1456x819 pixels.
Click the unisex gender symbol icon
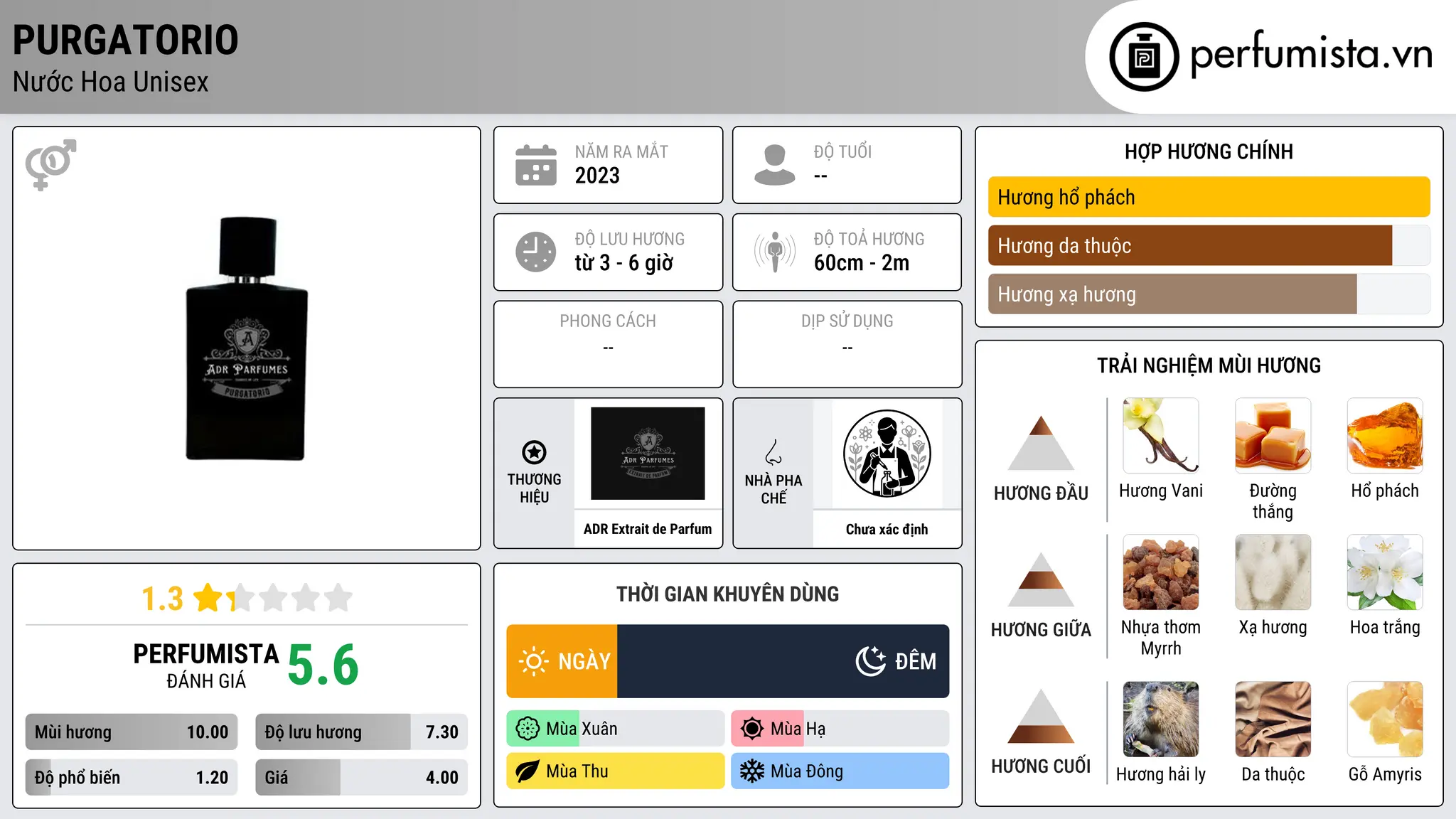[x=50, y=165]
